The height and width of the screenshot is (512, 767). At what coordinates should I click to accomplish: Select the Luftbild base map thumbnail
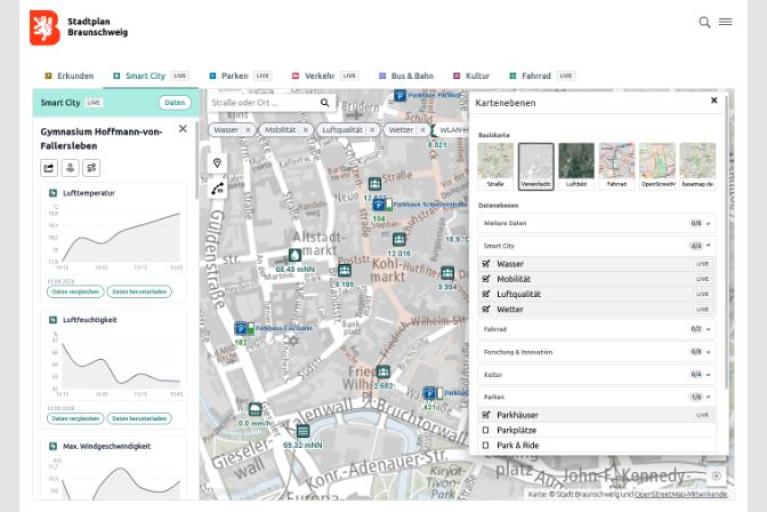[576, 166]
